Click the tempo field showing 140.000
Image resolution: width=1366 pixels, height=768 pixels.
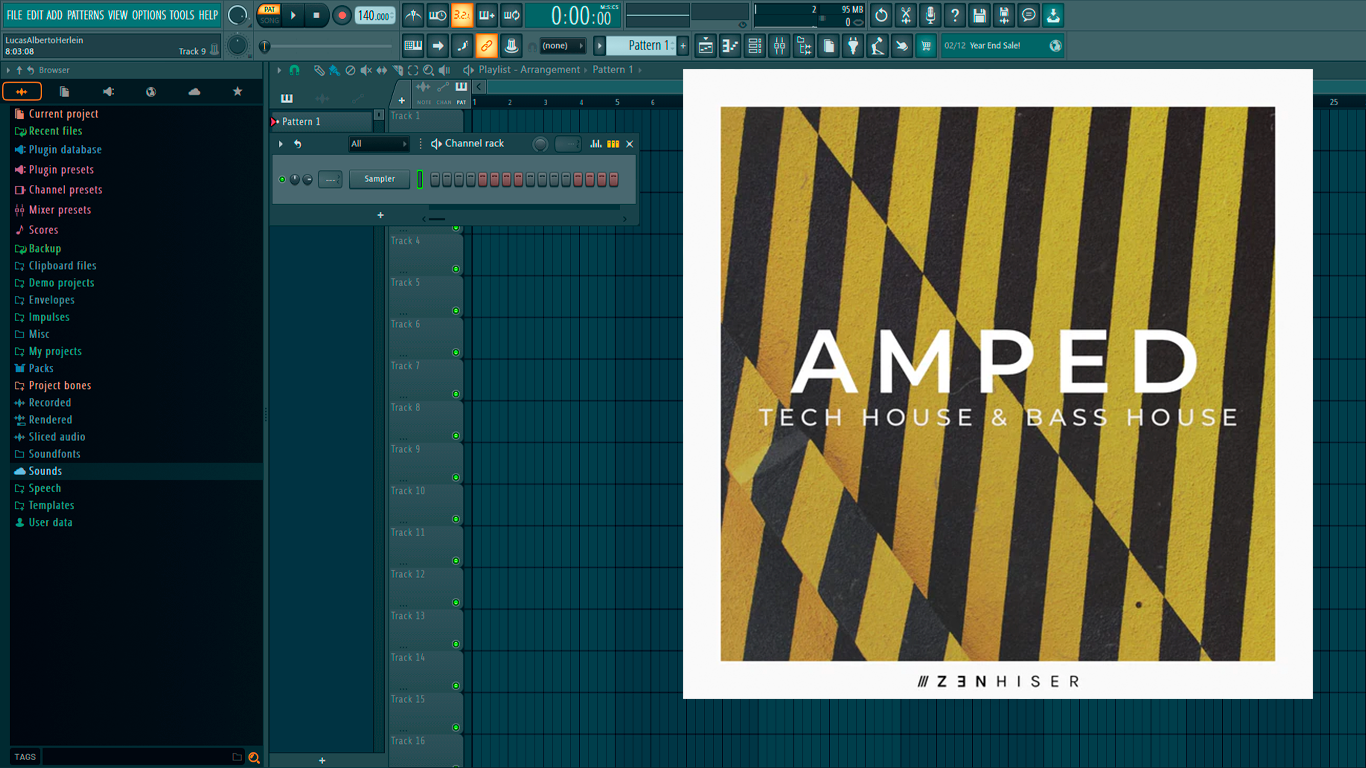[x=374, y=15]
